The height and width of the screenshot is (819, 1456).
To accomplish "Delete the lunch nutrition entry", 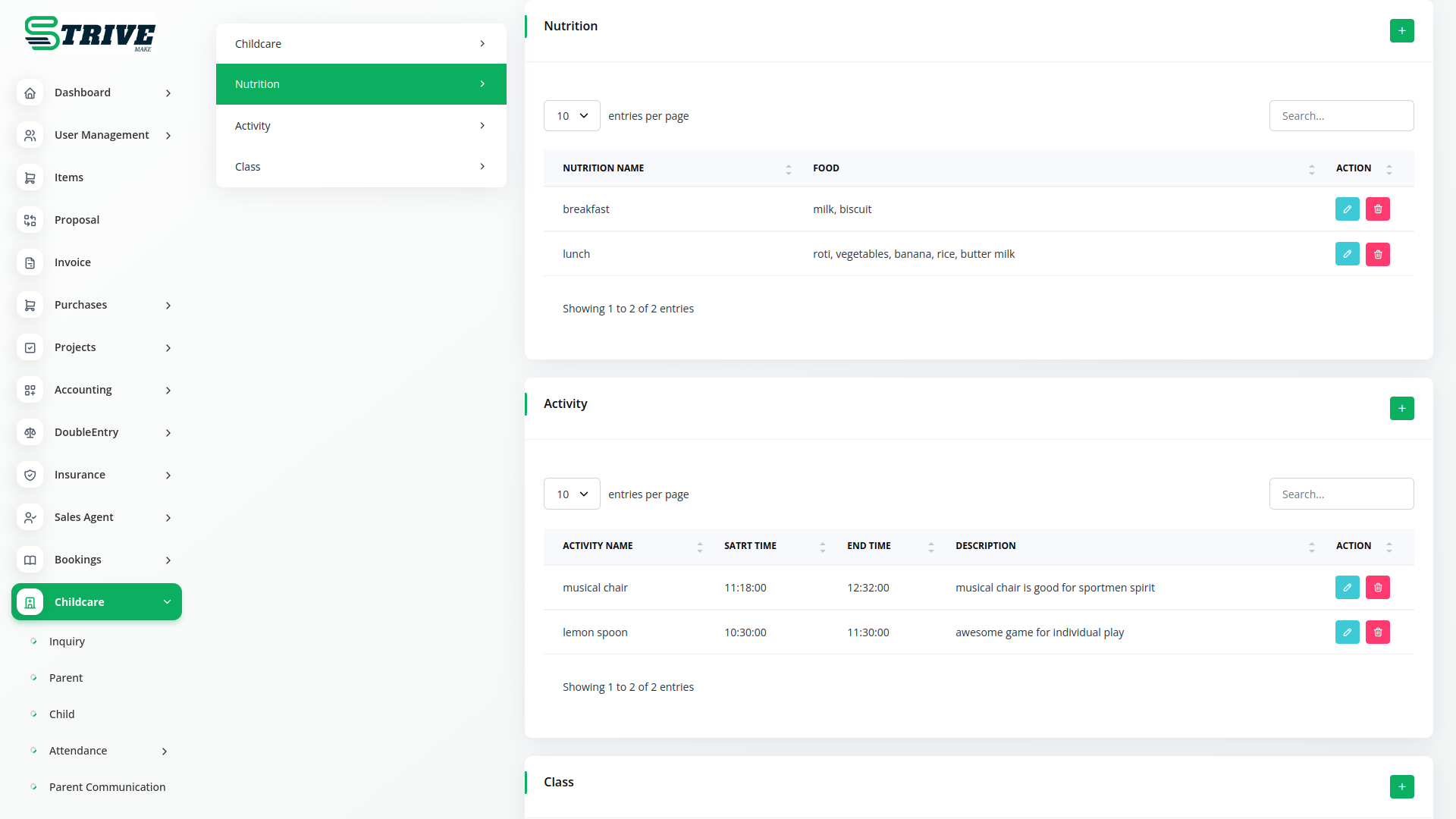I will [x=1377, y=254].
